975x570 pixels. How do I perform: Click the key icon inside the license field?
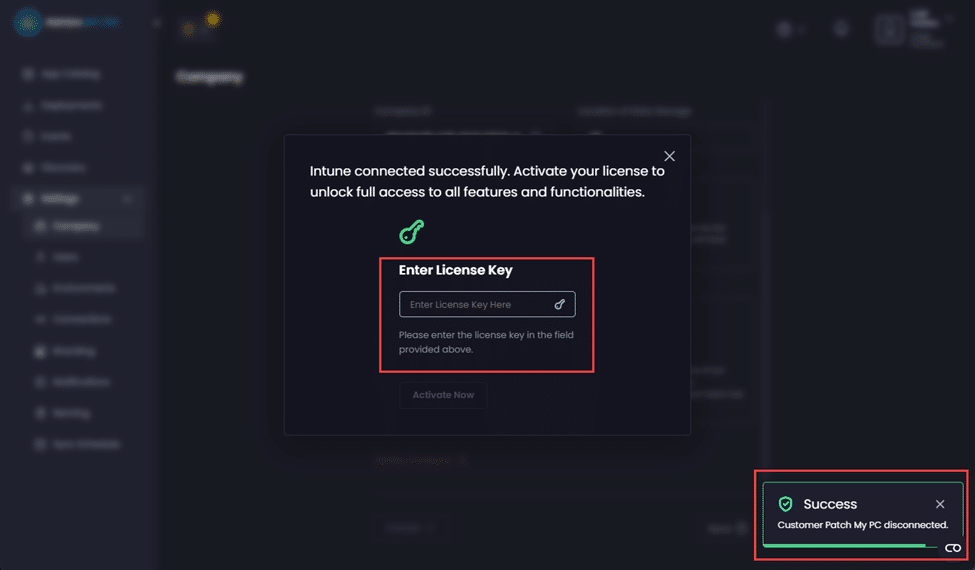pyautogui.click(x=560, y=304)
